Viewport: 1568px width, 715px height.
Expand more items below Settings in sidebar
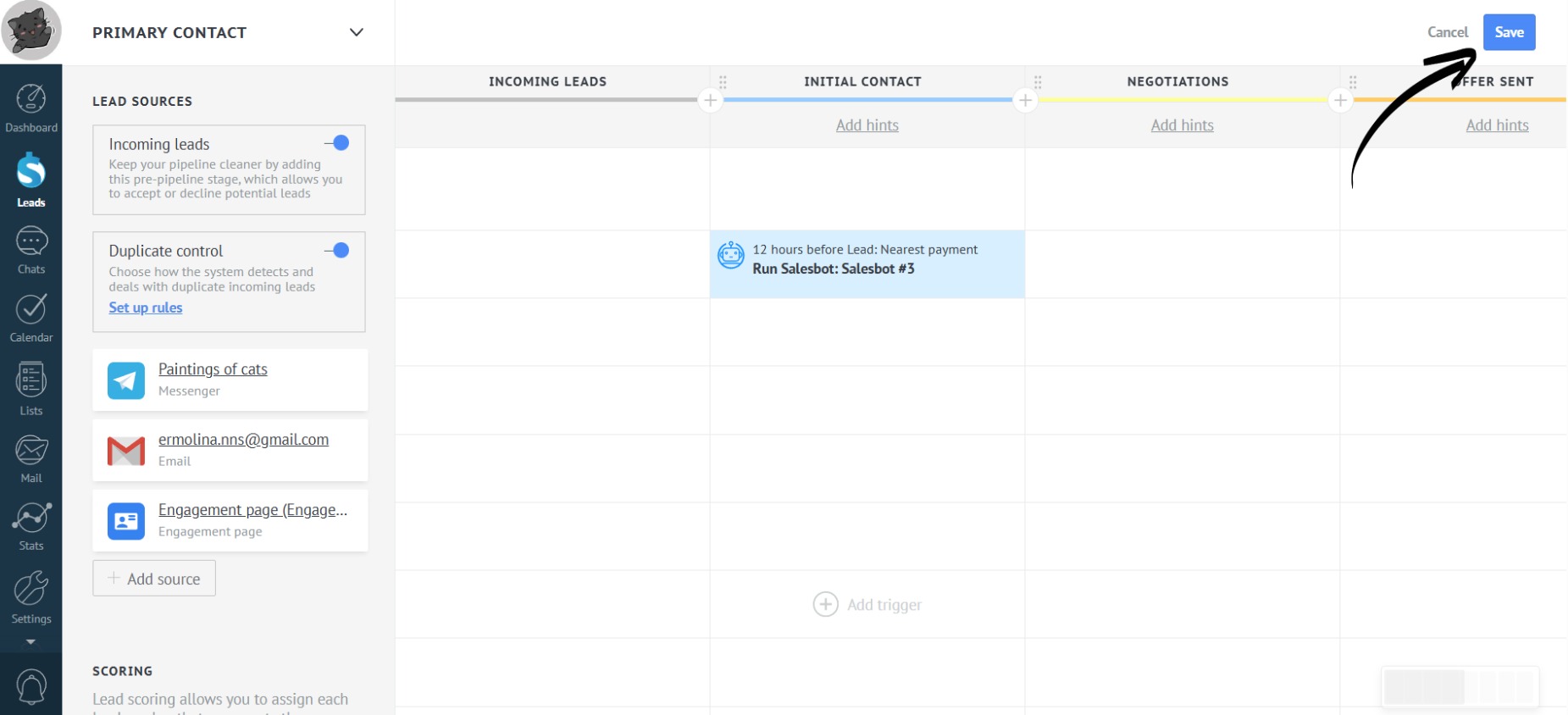31,642
